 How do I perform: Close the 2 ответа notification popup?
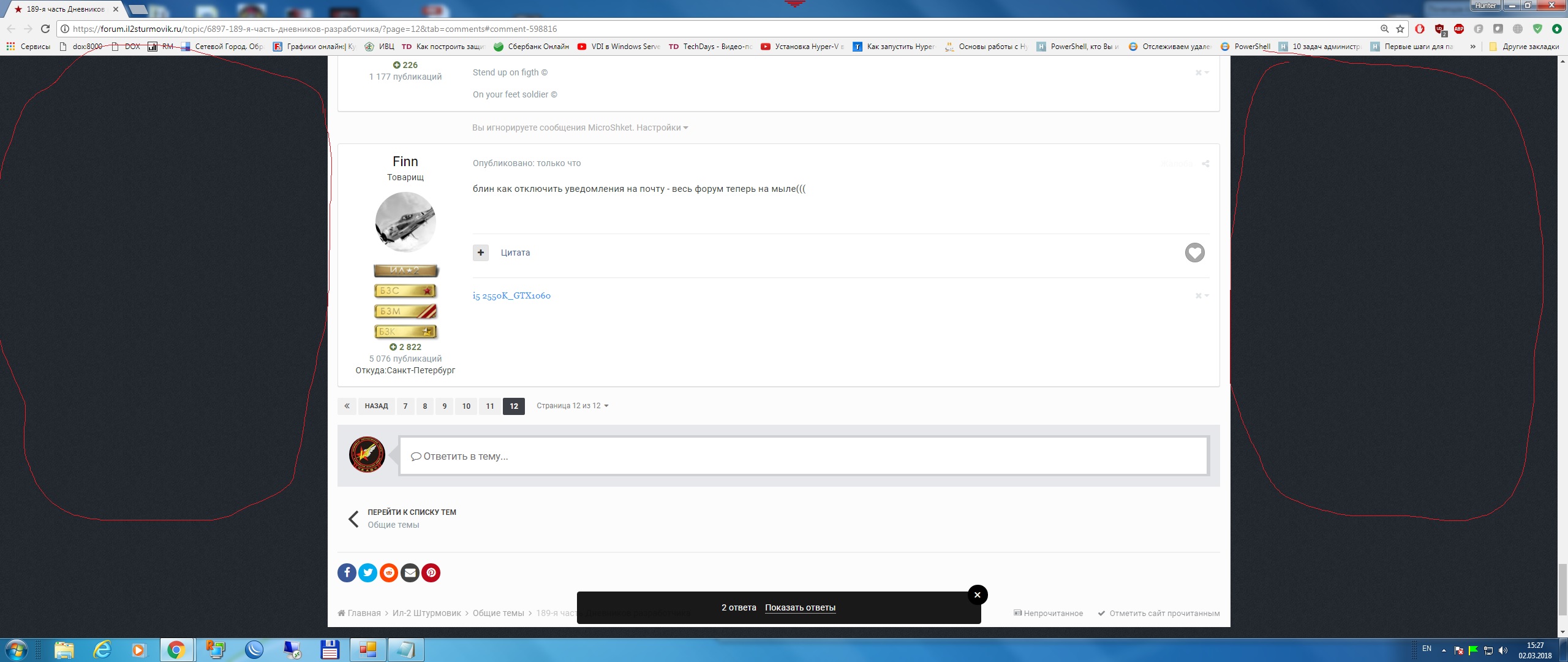point(978,595)
